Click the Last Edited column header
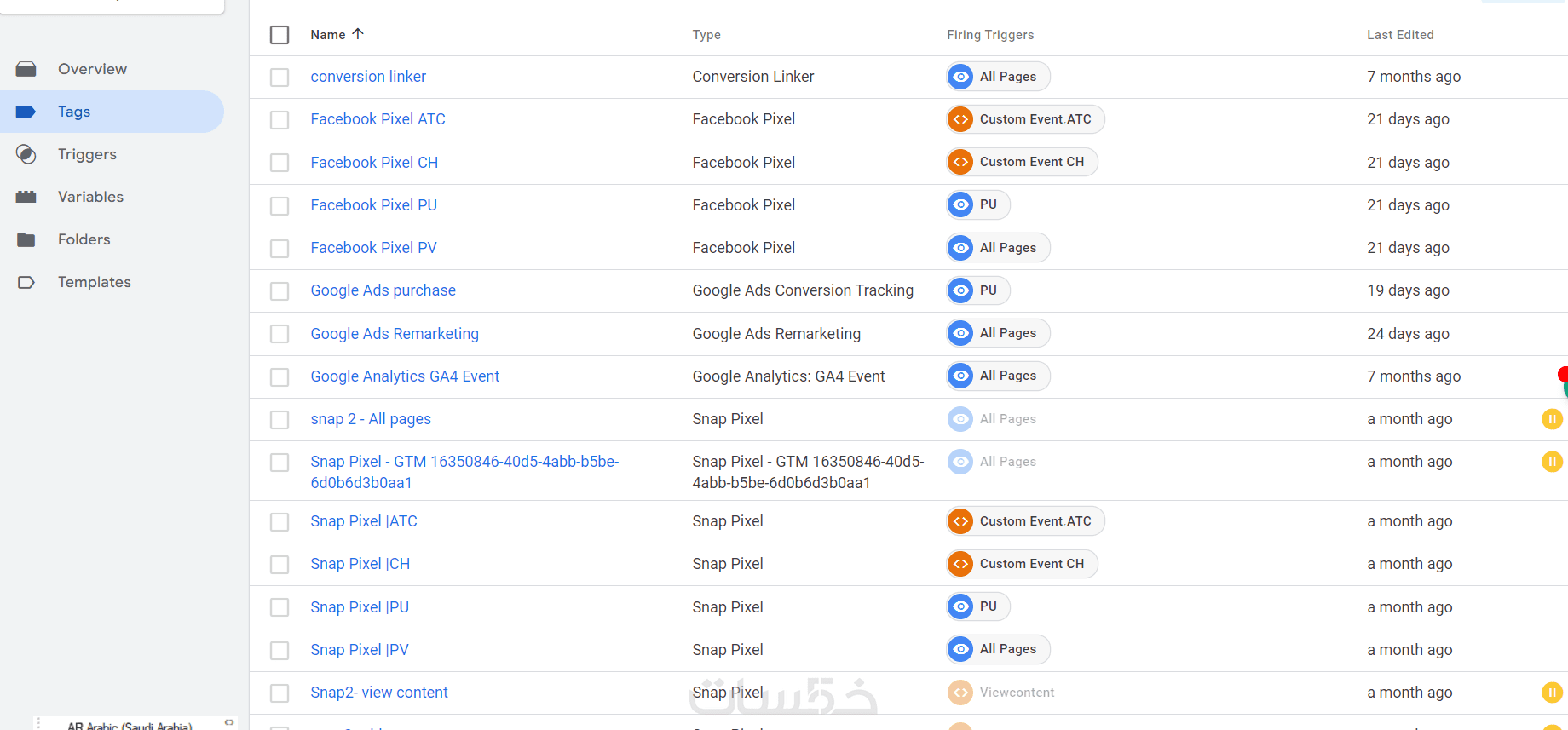1568x730 pixels. 1400,35
